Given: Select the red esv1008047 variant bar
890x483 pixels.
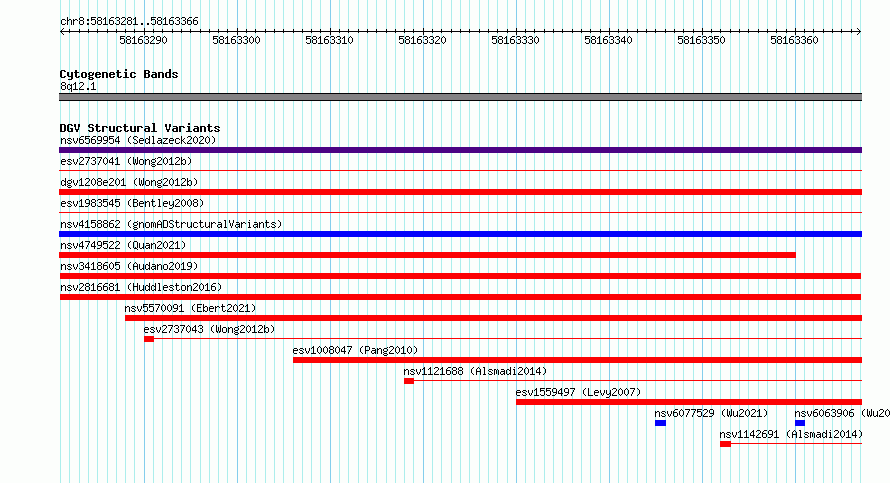Looking at the screenshot, I should click(x=577, y=360).
